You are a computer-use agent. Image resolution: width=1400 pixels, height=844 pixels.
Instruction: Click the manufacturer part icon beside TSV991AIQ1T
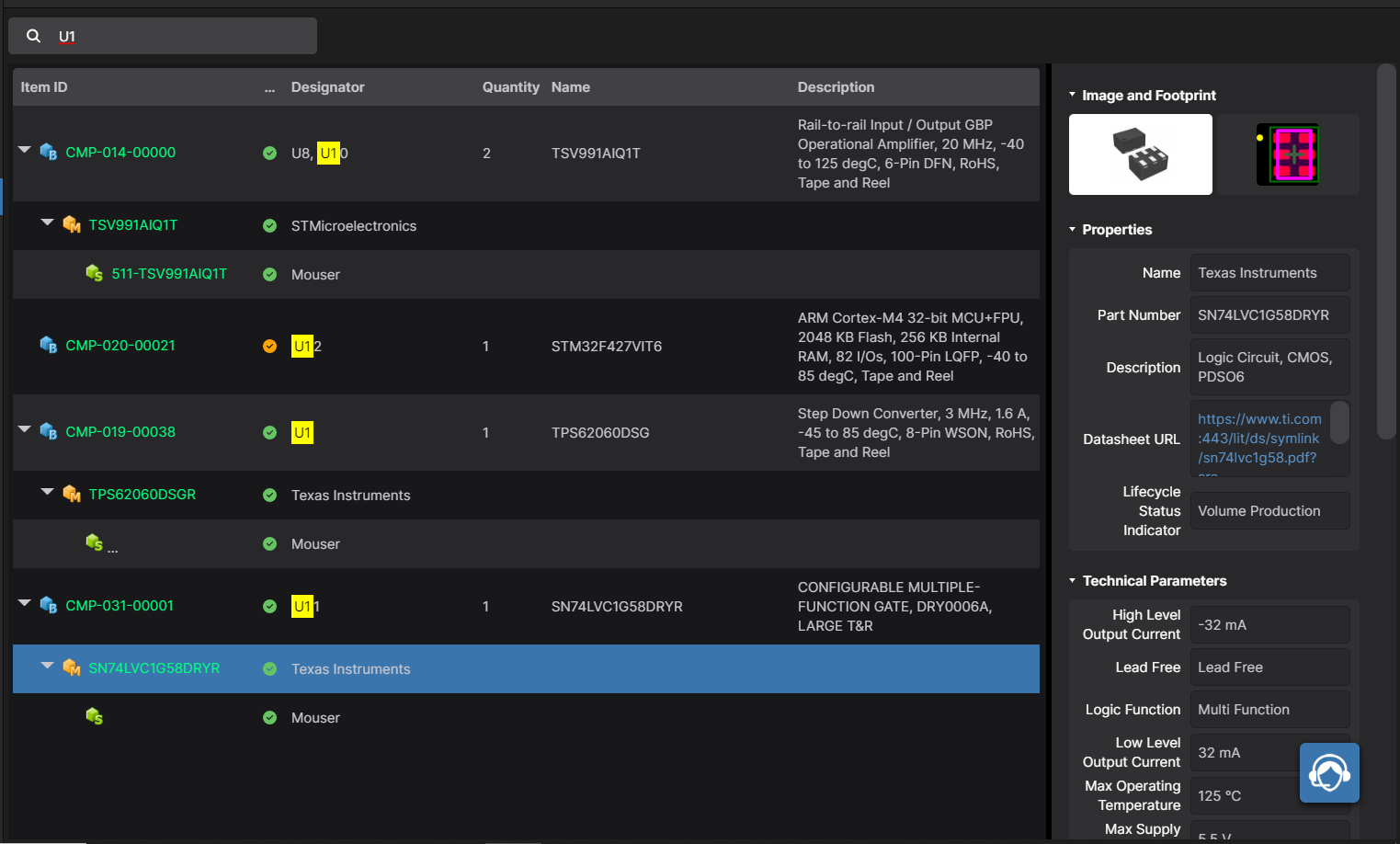(72, 224)
